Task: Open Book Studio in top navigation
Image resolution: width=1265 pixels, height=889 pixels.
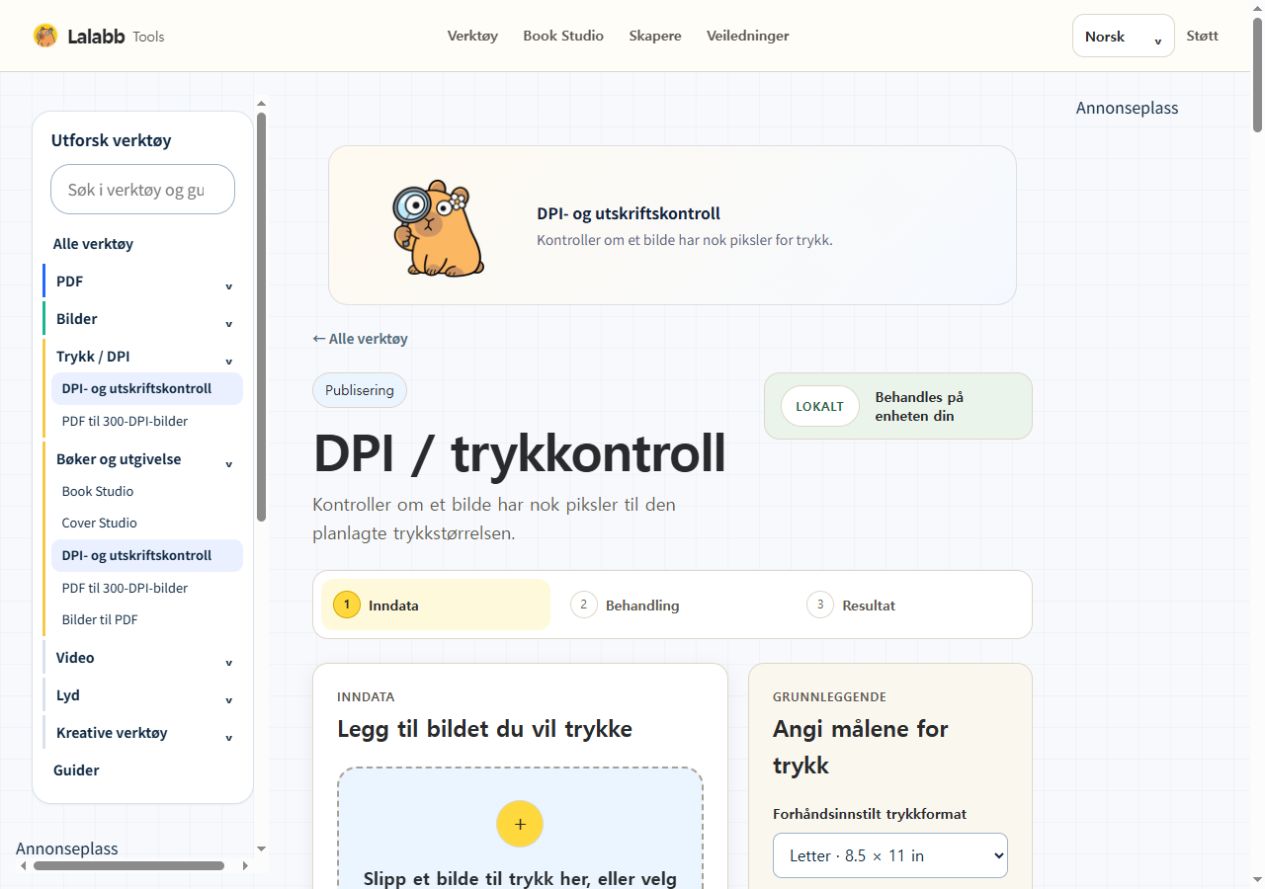Action: pyautogui.click(x=563, y=36)
